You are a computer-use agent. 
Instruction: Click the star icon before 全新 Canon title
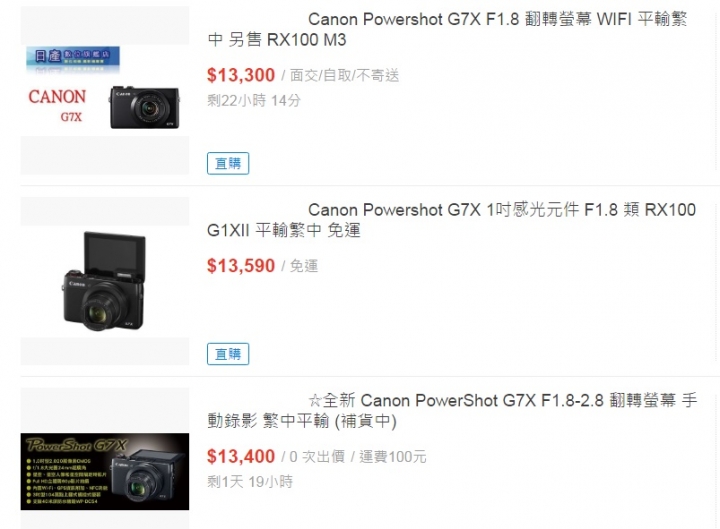pos(315,401)
